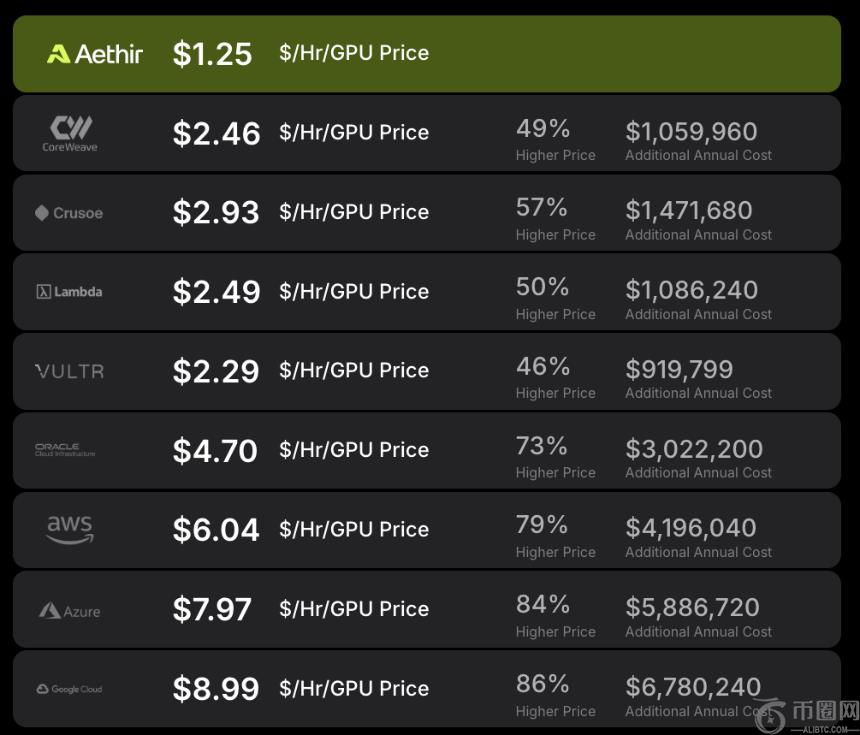This screenshot has height=735, width=860.
Task: Click Aethir's $1.25 price
Action: (212, 54)
